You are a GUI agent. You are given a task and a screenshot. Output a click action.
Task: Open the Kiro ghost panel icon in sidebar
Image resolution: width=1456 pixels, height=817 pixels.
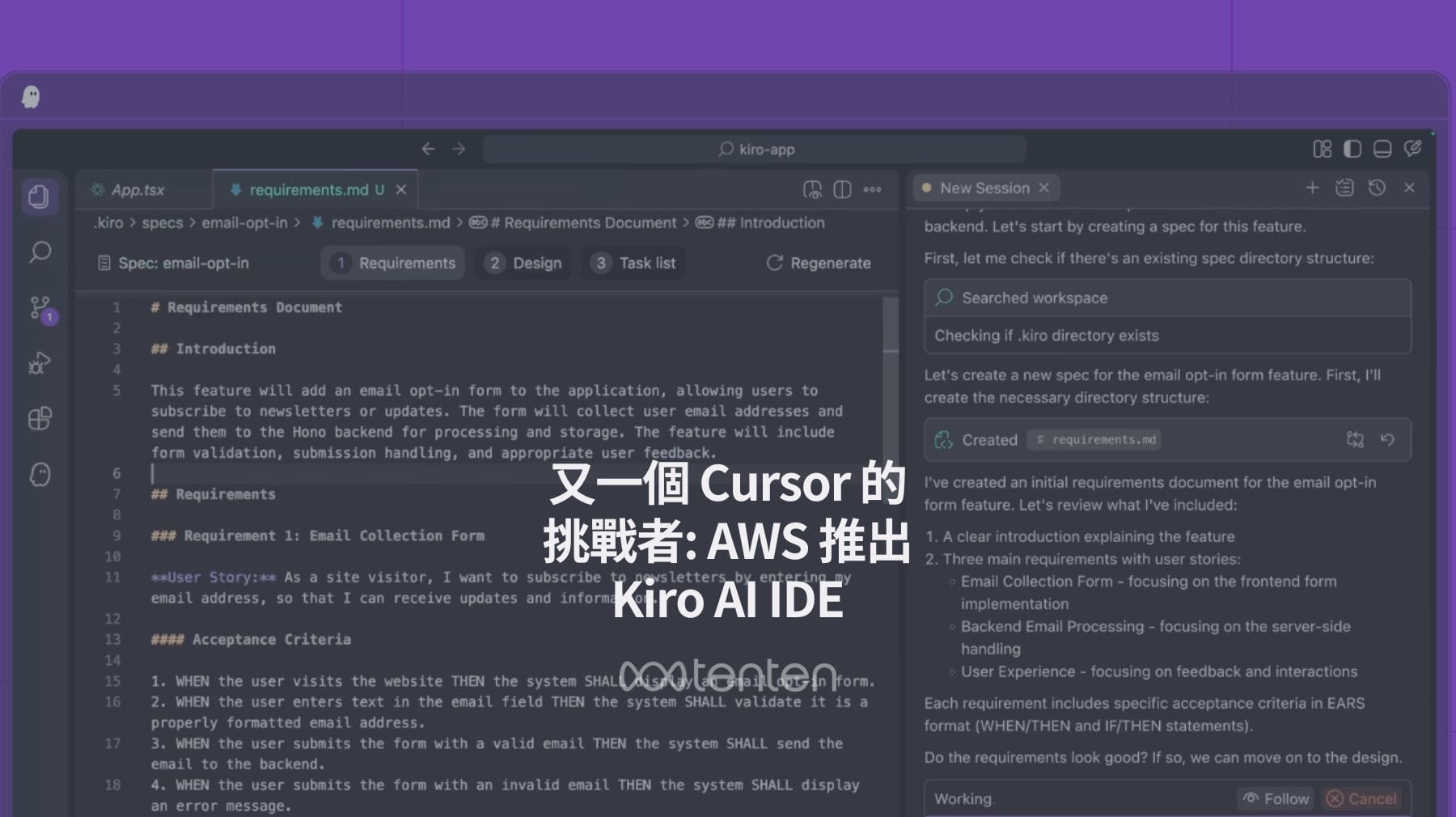click(x=40, y=474)
